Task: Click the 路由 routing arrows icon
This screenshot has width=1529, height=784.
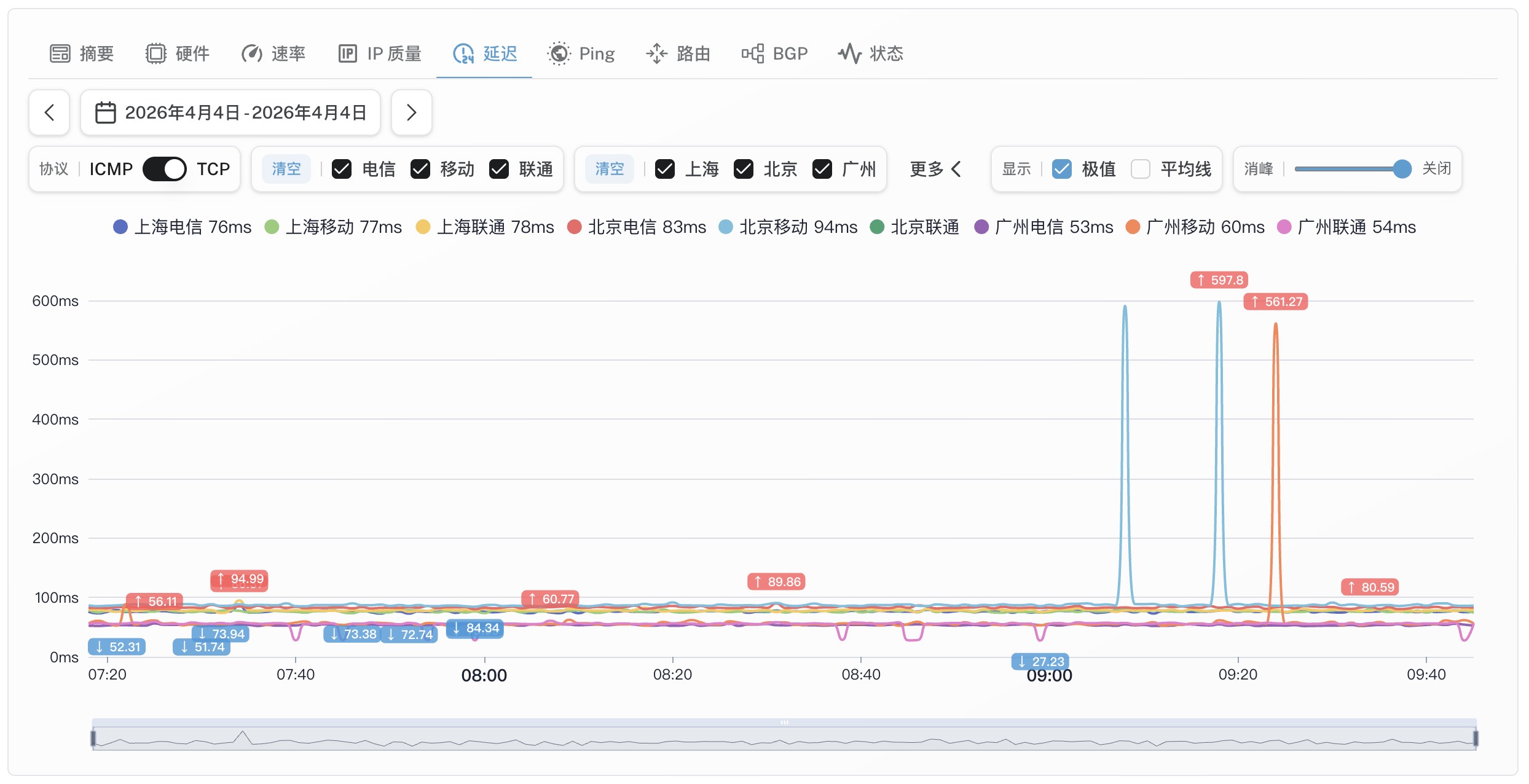Action: [x=656, y=54]
